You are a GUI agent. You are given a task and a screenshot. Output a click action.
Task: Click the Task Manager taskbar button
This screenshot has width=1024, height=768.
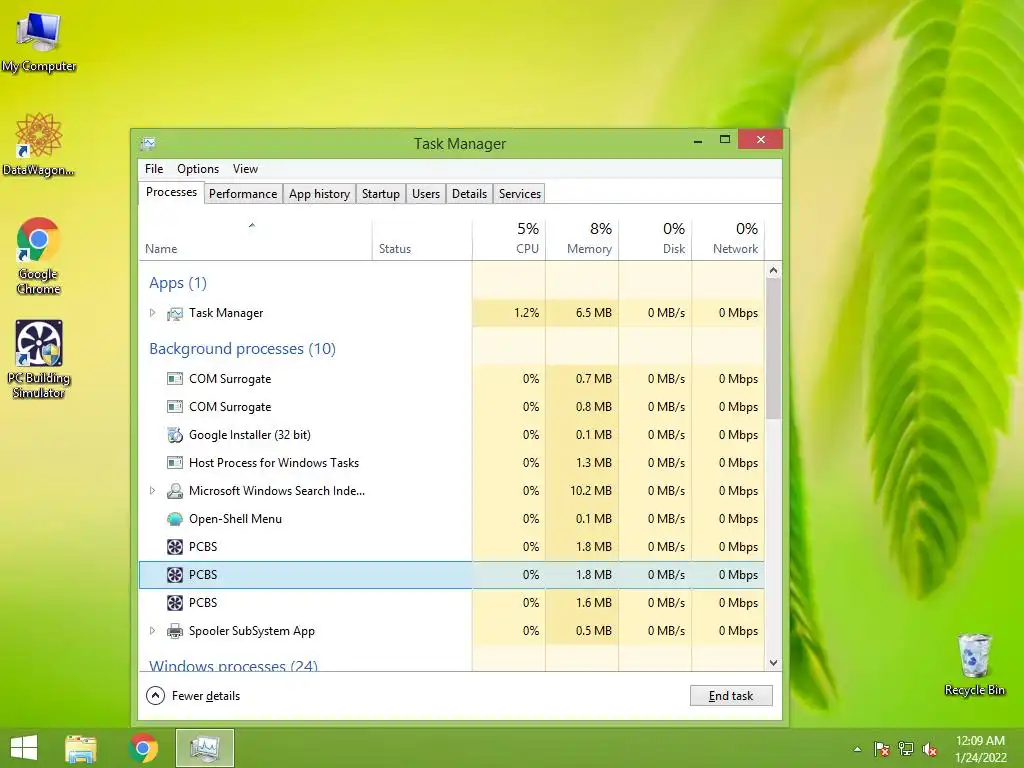point(204,748)
